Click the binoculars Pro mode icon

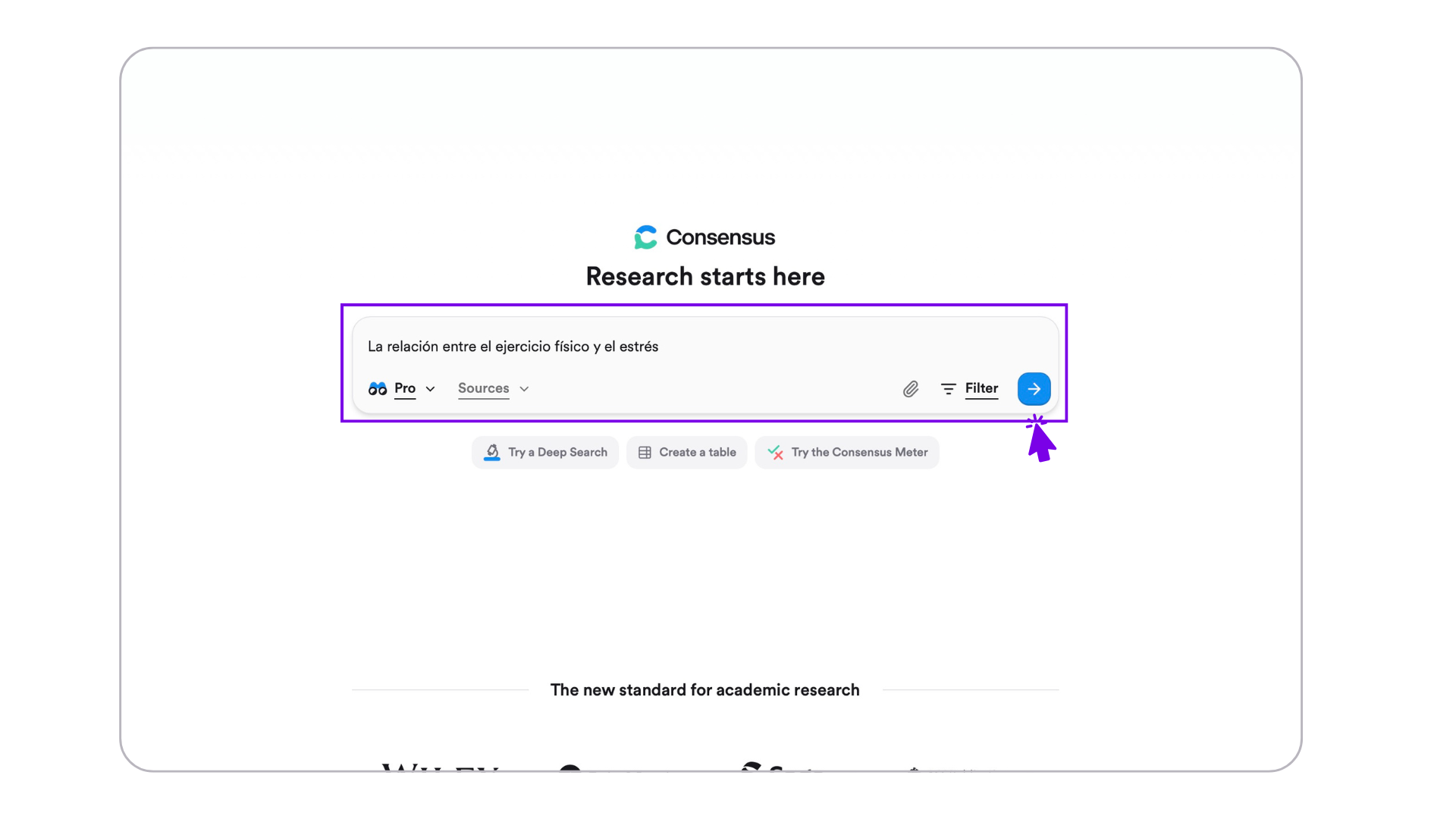pyautogui.click(x=378, y=389)
